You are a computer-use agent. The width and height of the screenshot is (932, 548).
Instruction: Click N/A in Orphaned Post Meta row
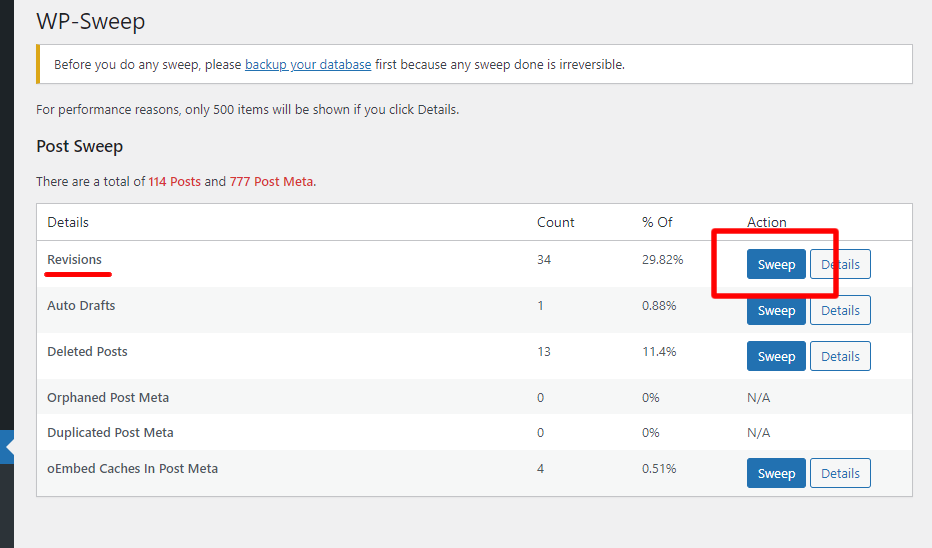[x=758, y=398]
